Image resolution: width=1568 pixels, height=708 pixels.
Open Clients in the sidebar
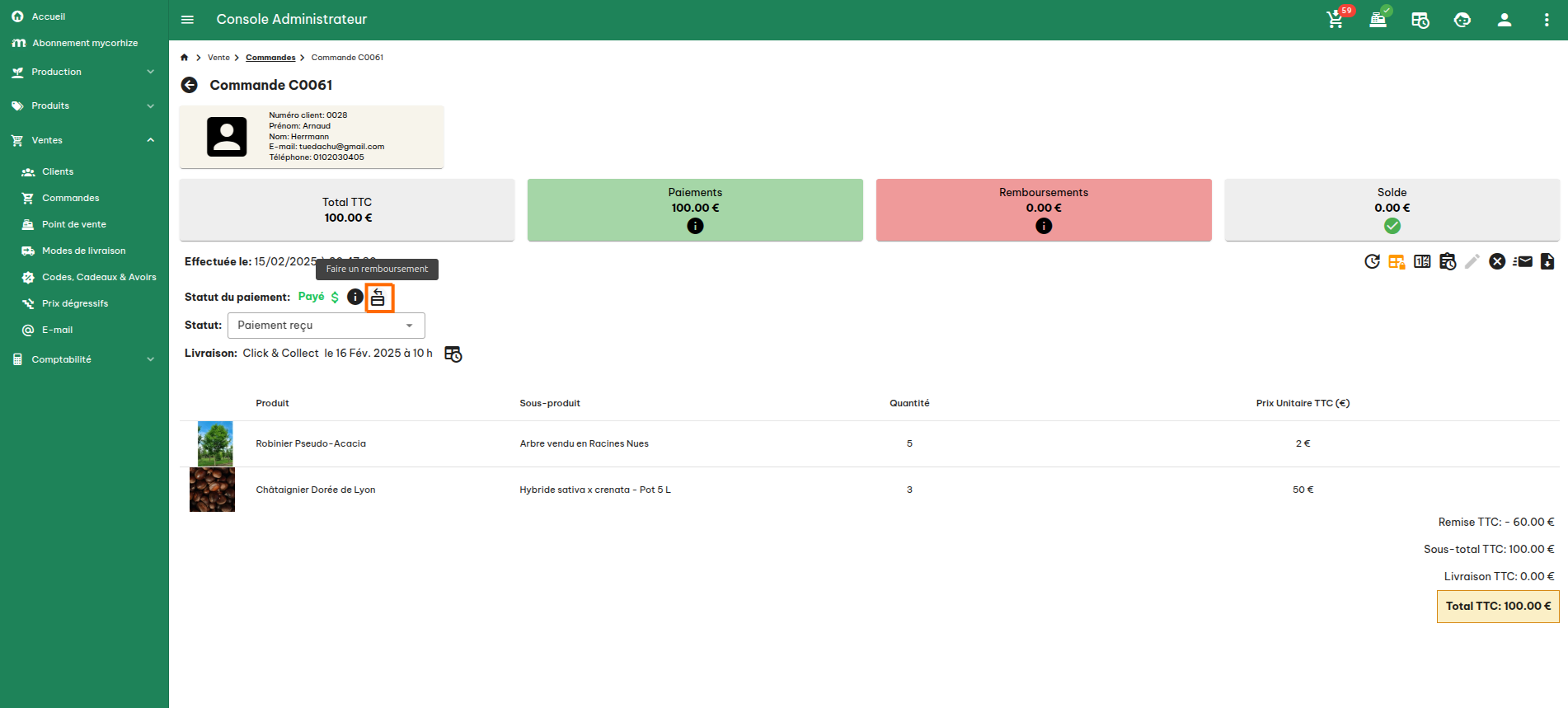(x=58, y=171)
